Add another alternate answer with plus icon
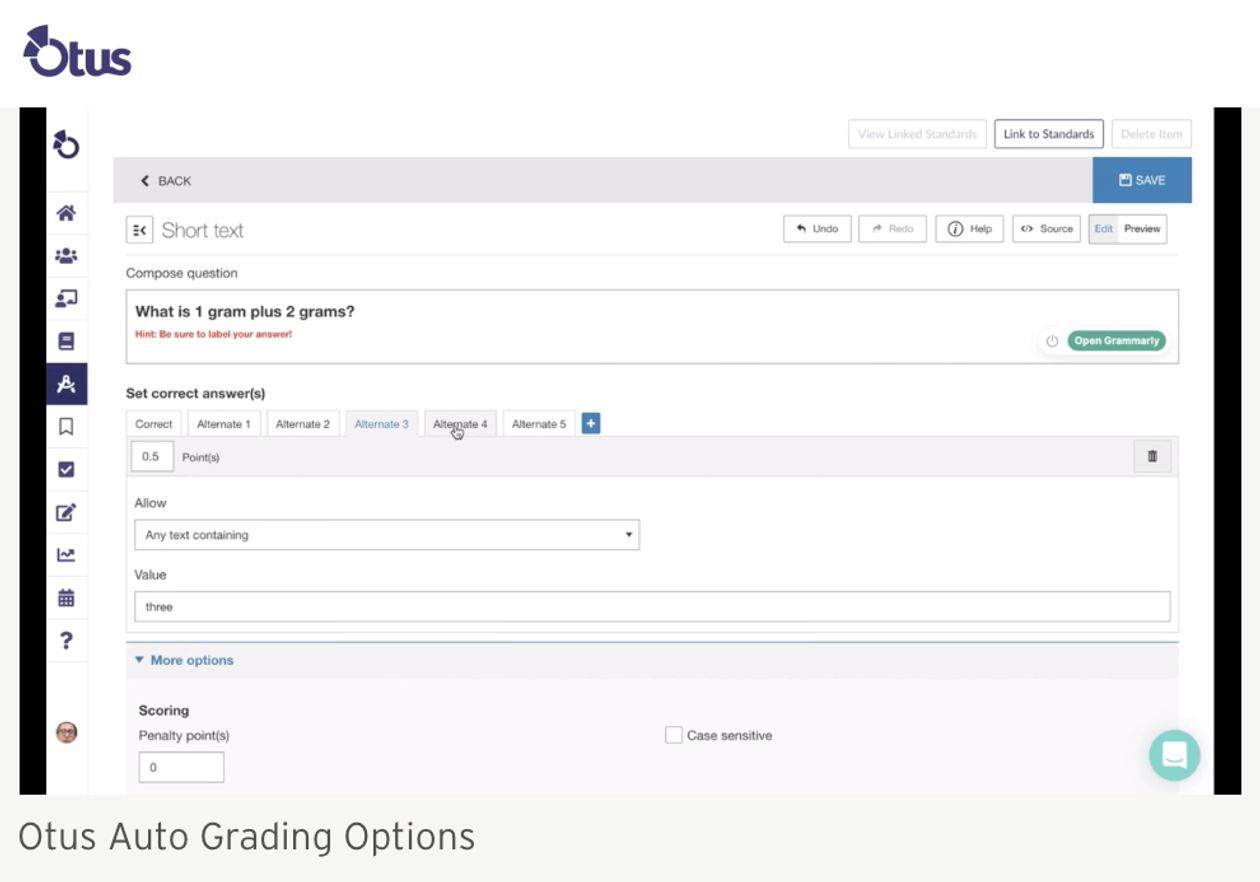This screenshot has width=1260, height=882. [591, 424]
